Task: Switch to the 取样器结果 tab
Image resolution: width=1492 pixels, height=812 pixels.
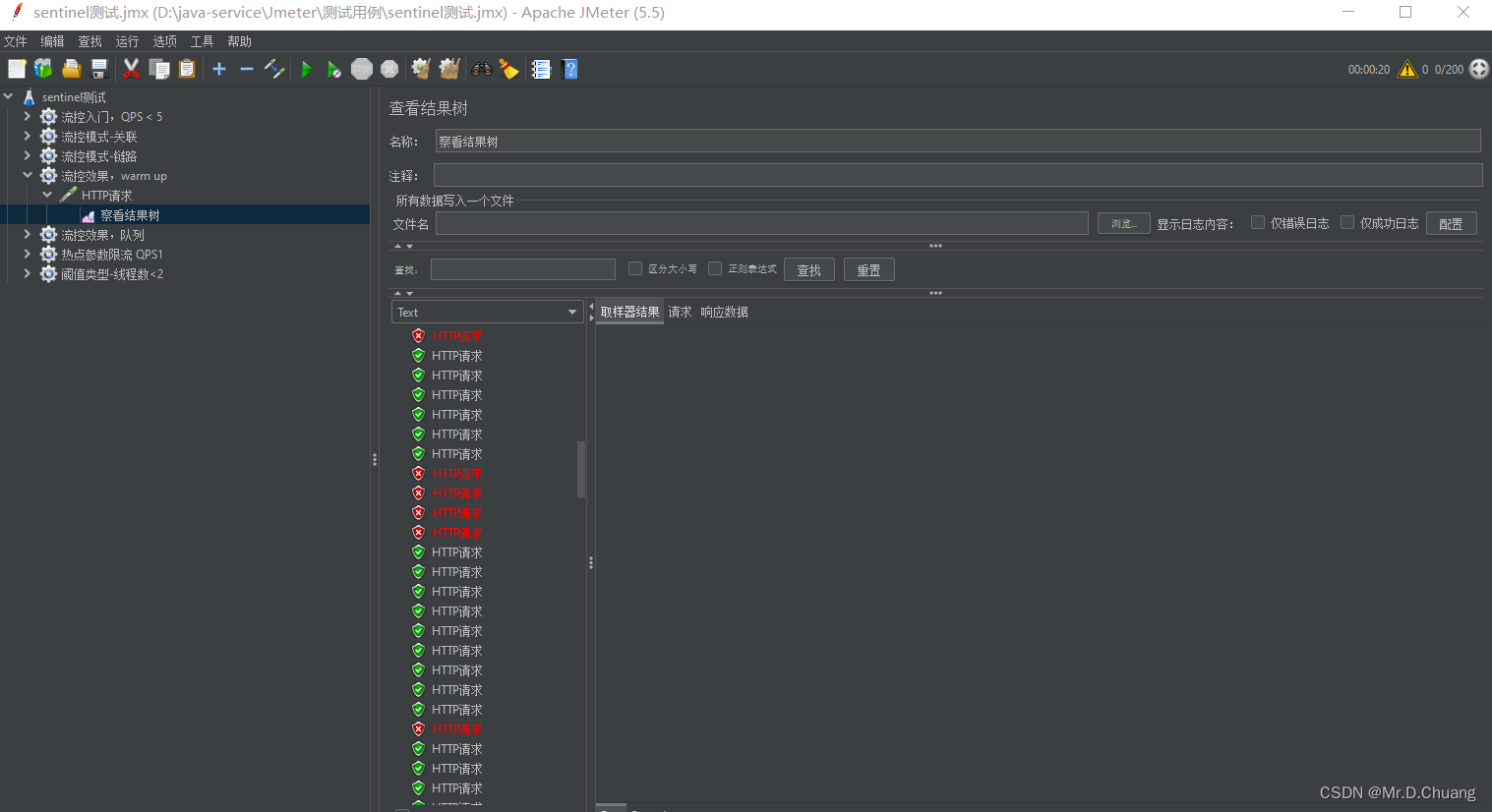Action: [x=630, y=312]
